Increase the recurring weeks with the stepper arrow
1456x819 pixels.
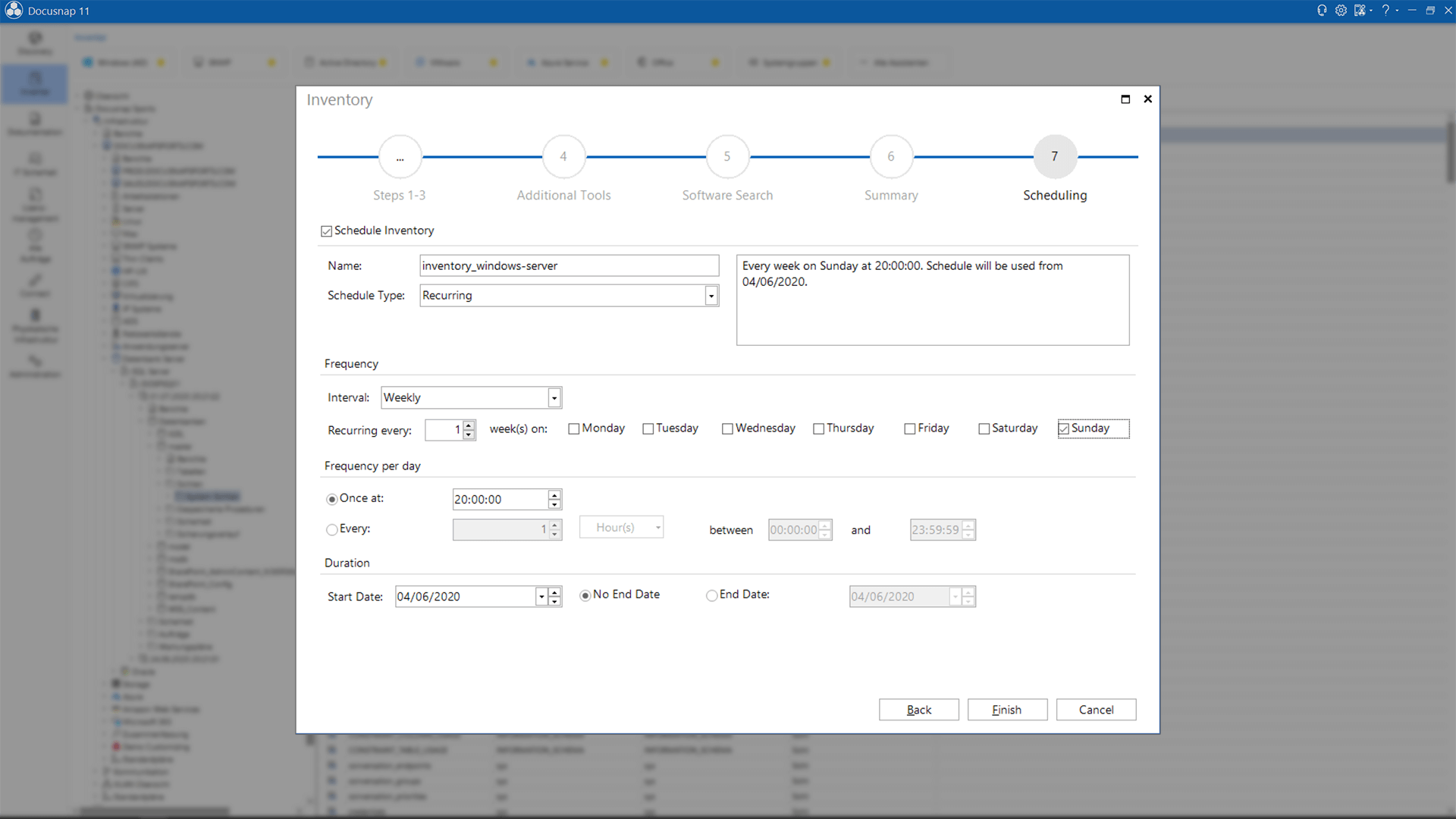click(x=469, y=425)
